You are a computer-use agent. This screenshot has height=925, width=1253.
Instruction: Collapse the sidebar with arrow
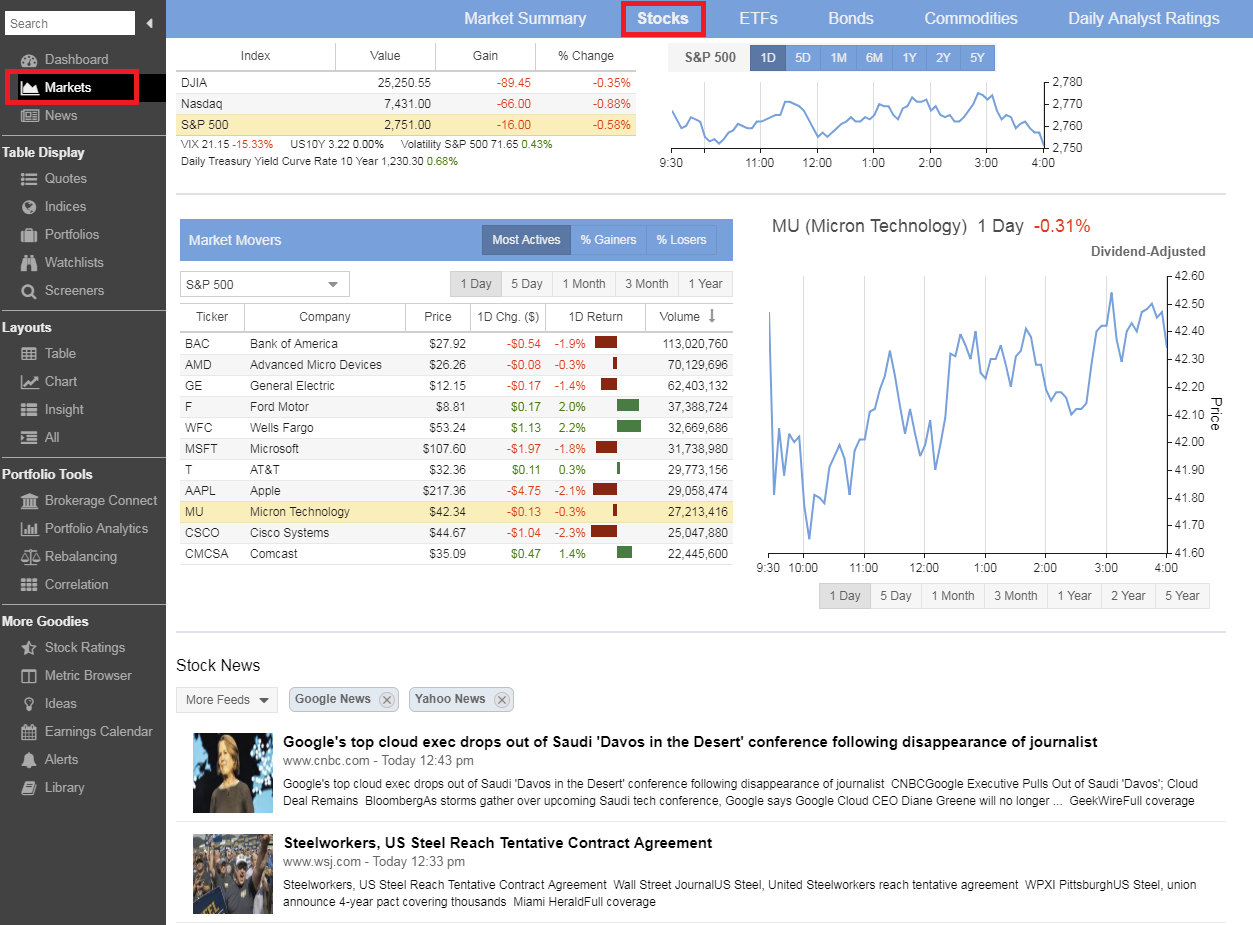pos(150,23)
